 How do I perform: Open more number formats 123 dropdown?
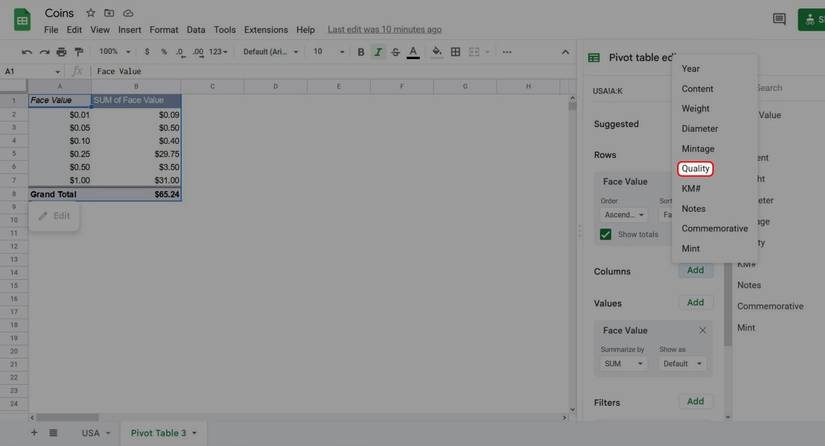tap(218, 52)
